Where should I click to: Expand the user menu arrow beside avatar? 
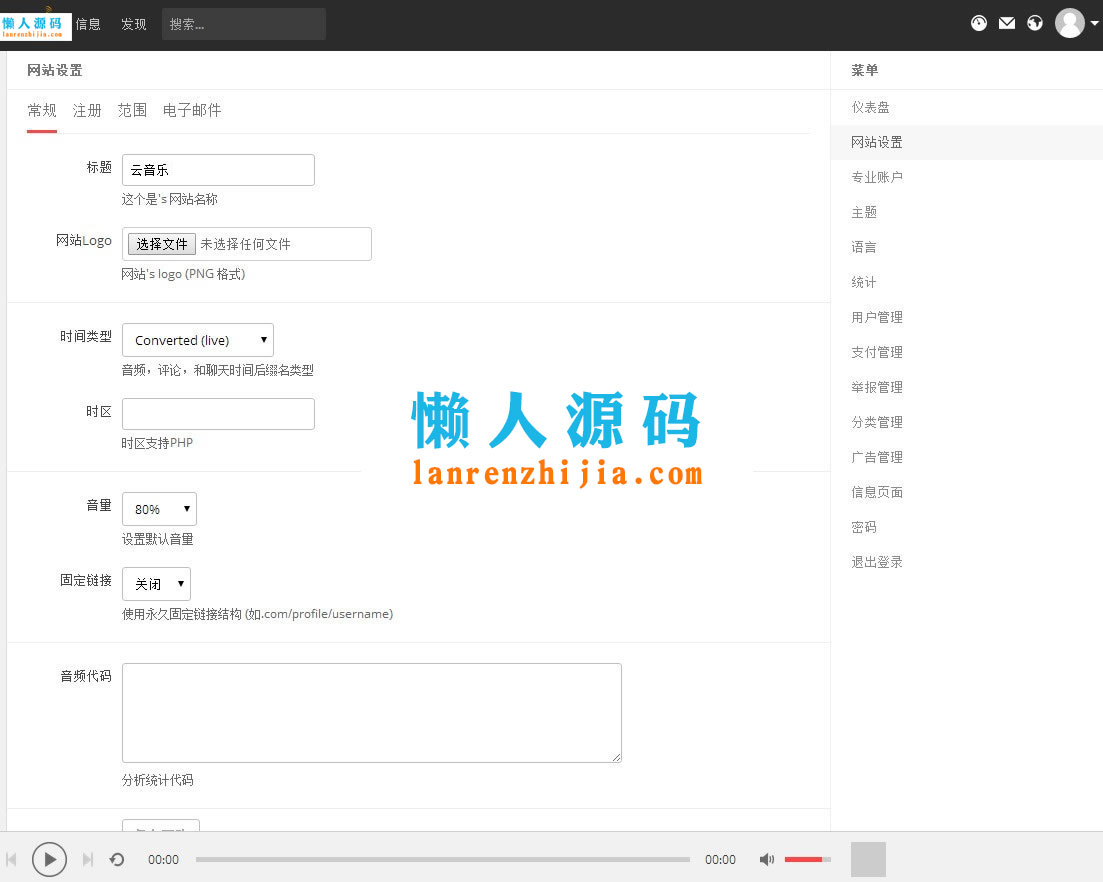pyautogui.click(x=1095, y=23)
